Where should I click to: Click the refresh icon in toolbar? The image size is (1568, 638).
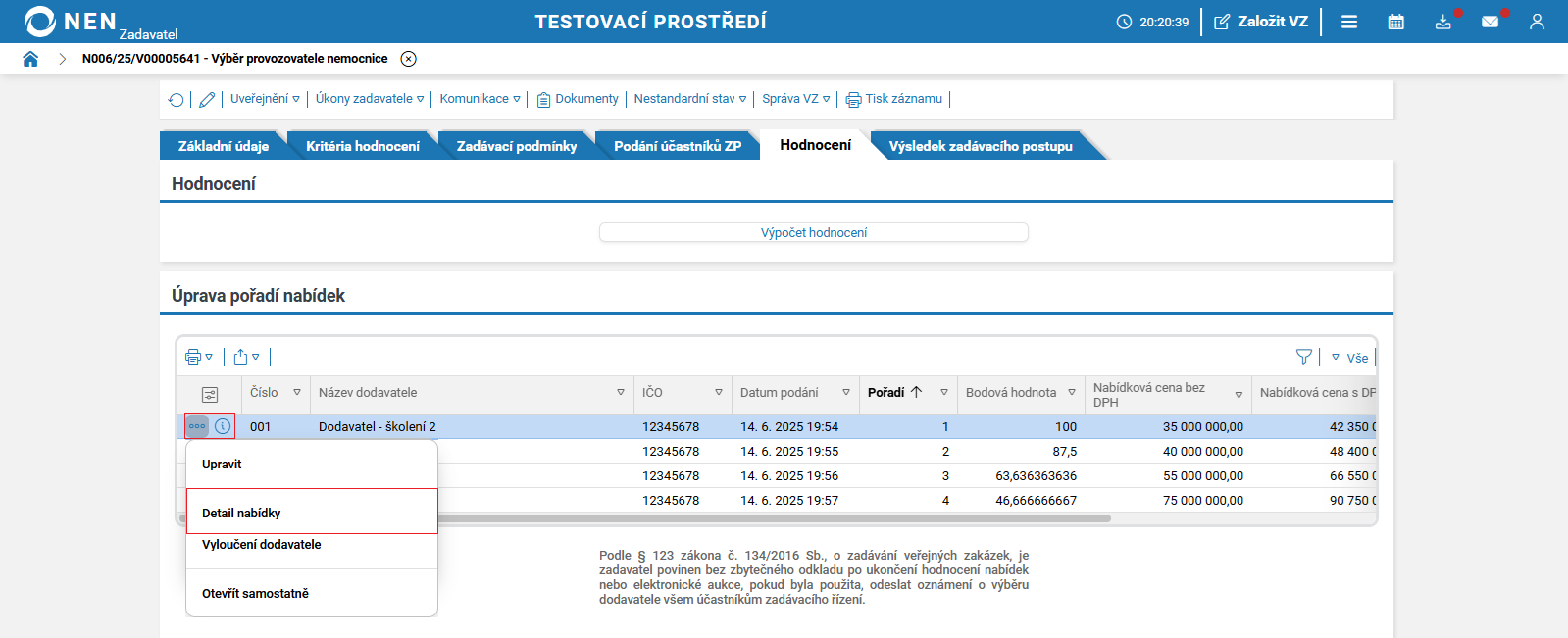pyautogui.click(x=177, y=99)
